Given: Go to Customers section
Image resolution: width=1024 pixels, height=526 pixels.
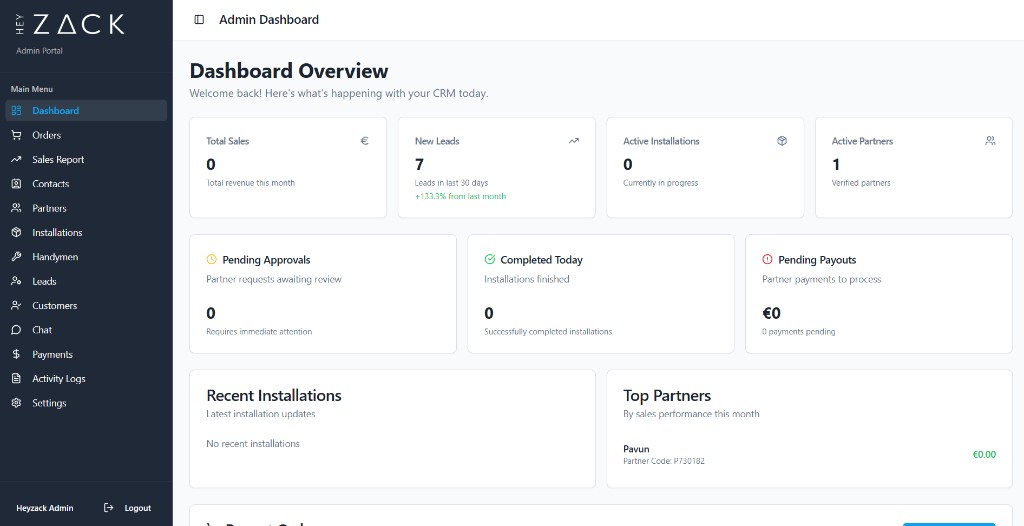Looking at the screenshot, I should coord(86,306).
